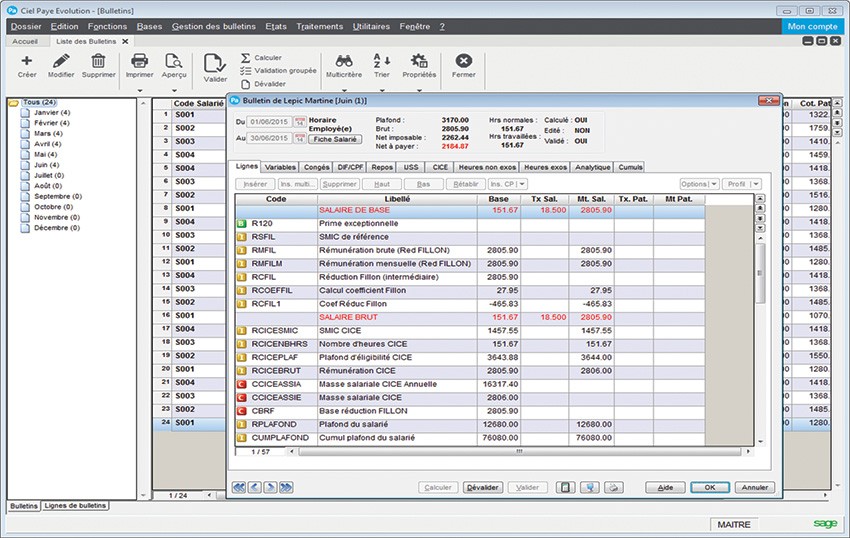This screenshot has height=538, width=850.
Task: Expand the Trier sort dropdown
Action: point(381,89)
